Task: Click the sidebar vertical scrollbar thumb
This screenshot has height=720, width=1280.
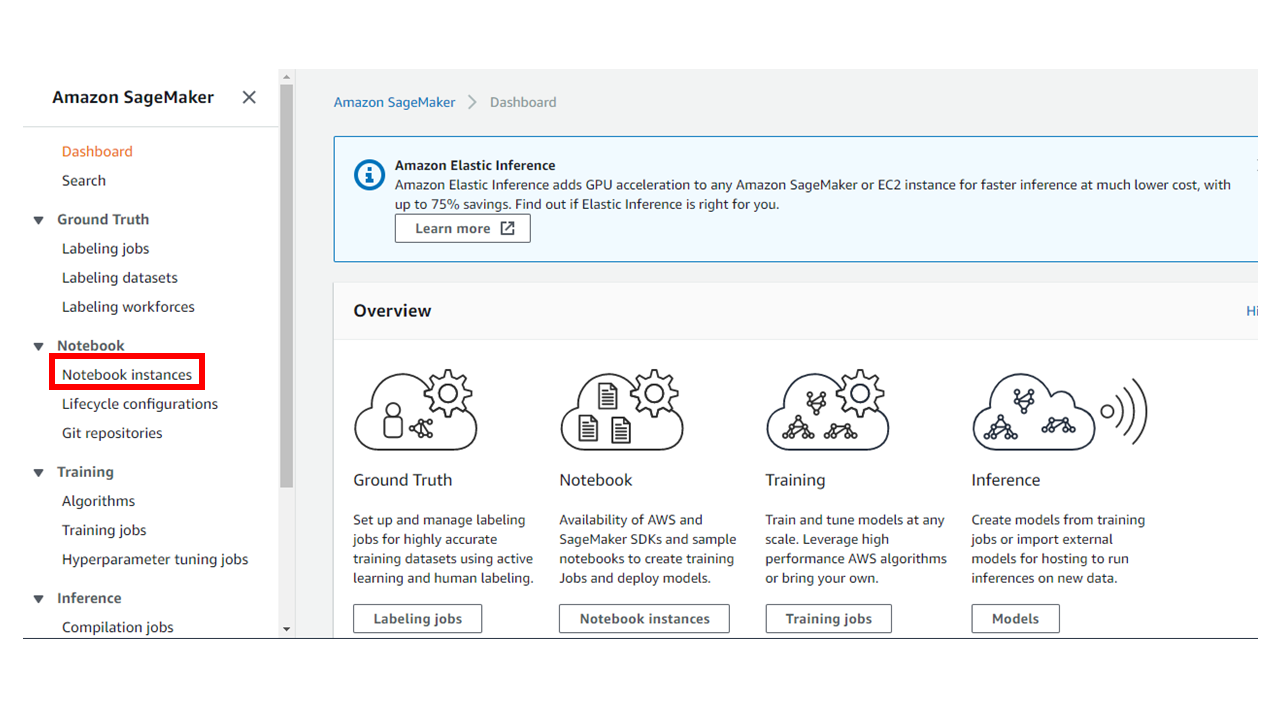Action: (287, 286)
